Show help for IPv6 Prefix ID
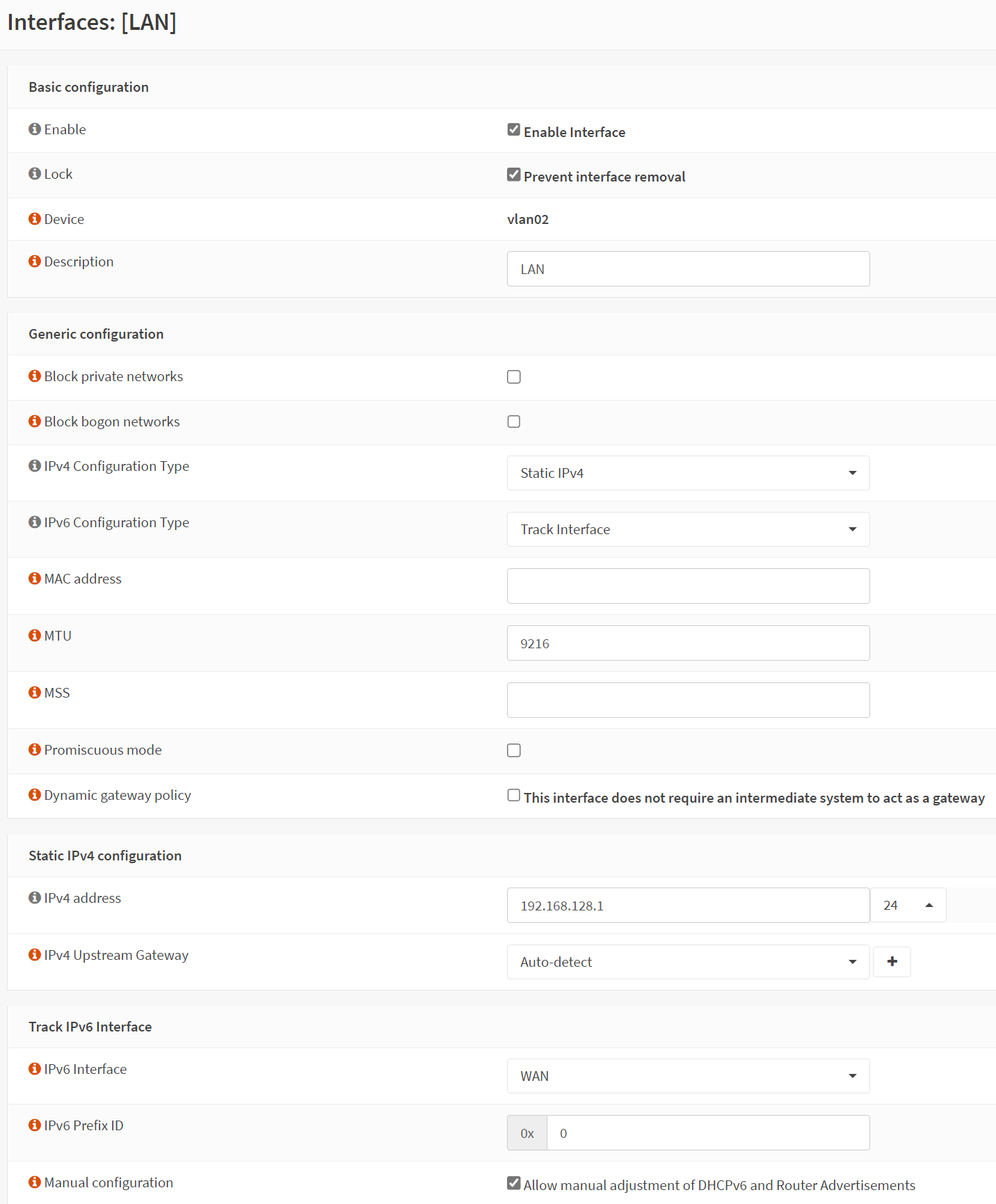Viewport: 996px width, 1204px height. (x=35, y=1125)
